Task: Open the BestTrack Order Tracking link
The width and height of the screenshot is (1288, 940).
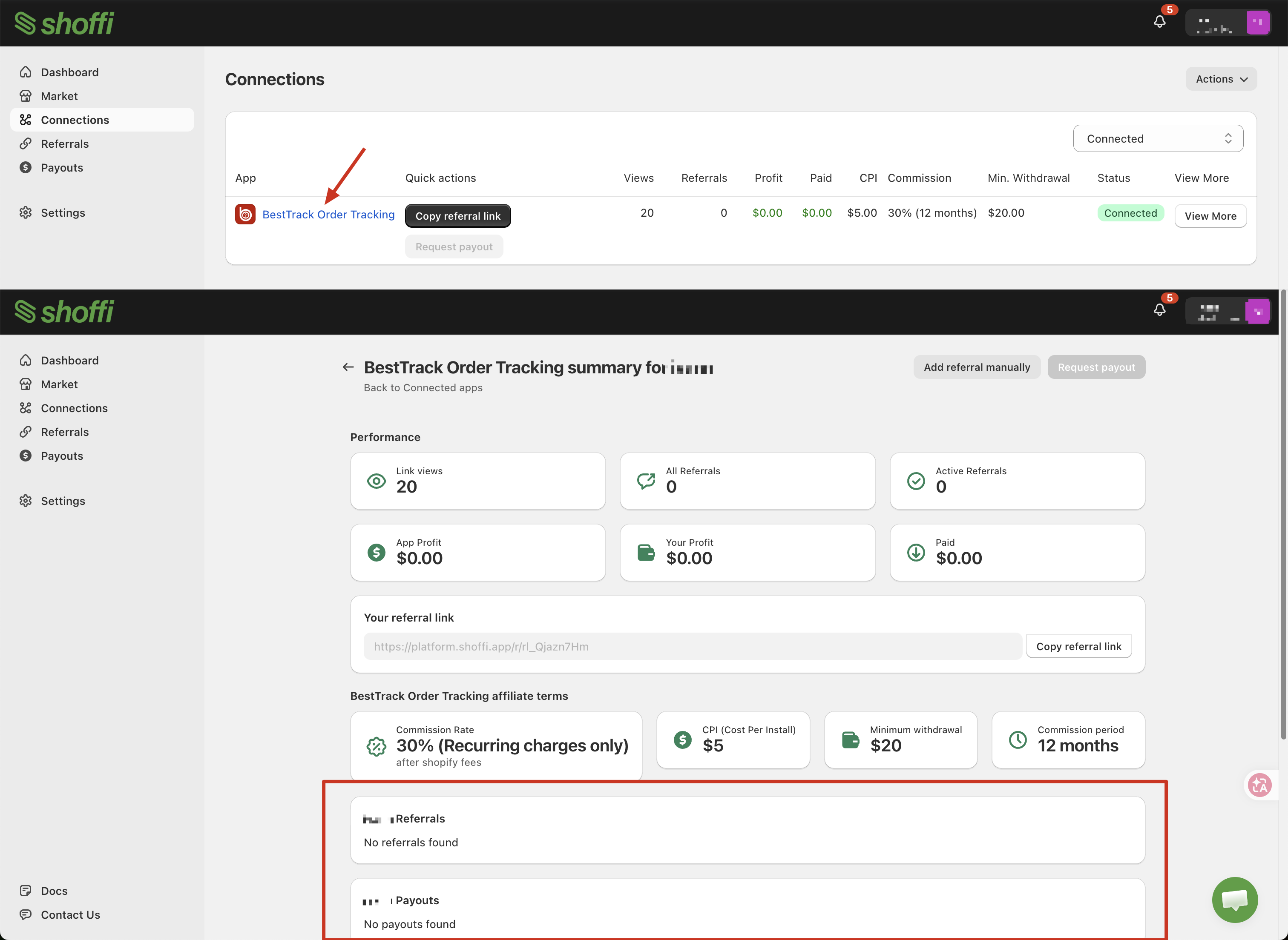Action: (328, 215)
